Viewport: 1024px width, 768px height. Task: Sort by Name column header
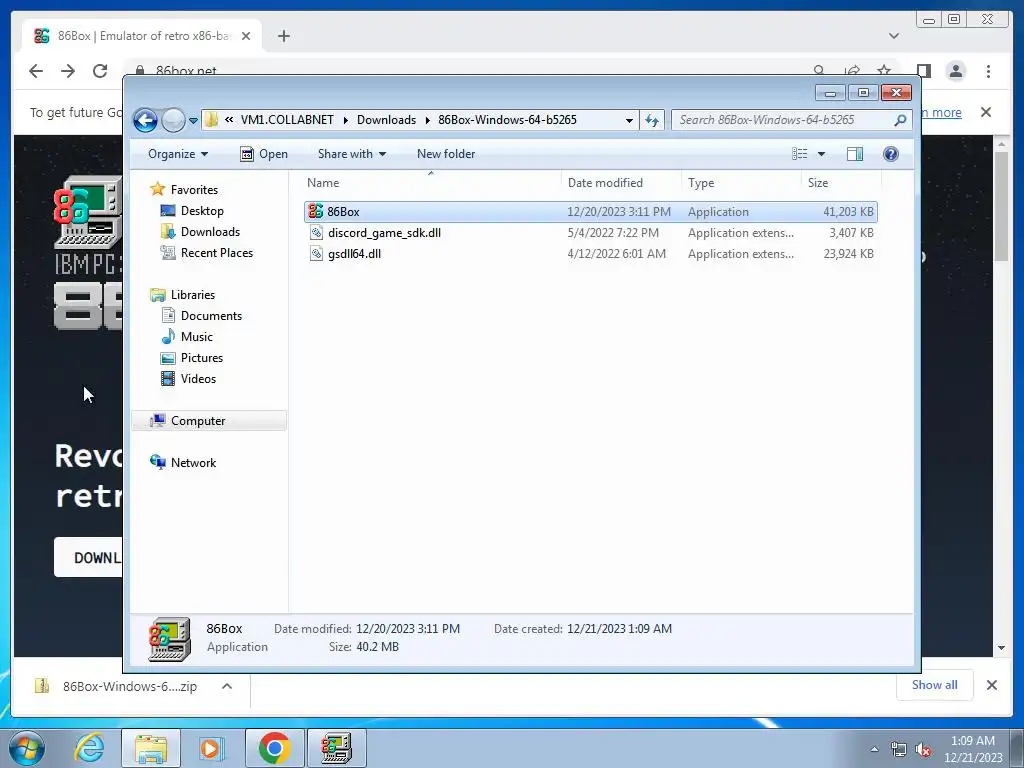click(x=431, y=183)
